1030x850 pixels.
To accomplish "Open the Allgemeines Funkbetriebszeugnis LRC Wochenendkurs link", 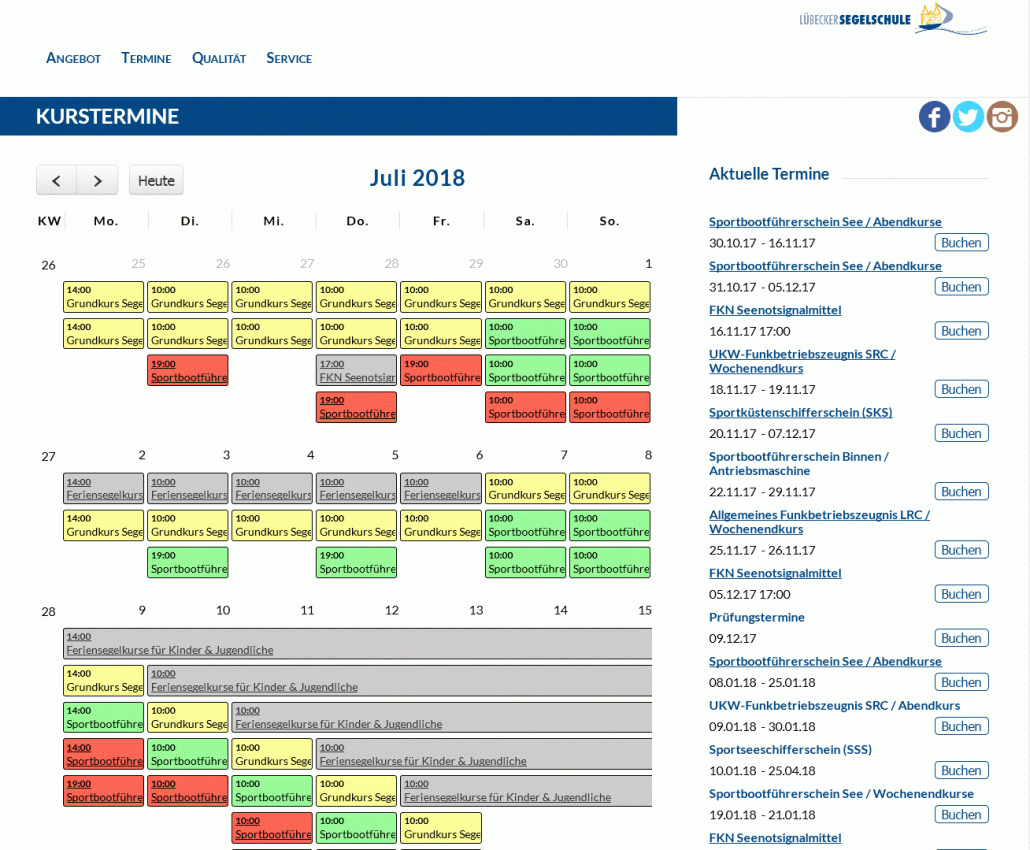I will point(819,521).
